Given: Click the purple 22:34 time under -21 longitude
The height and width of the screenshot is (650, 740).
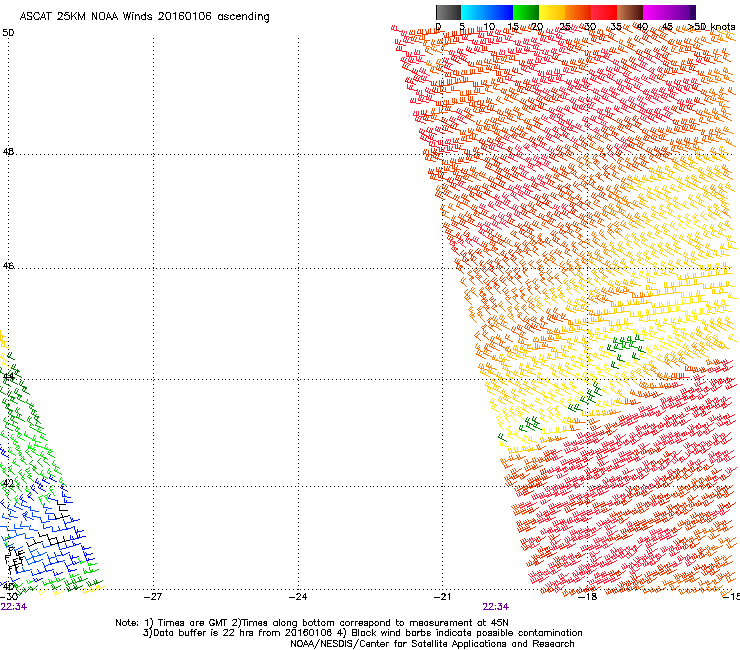Looking at the screenshot, I should (496, 607).
